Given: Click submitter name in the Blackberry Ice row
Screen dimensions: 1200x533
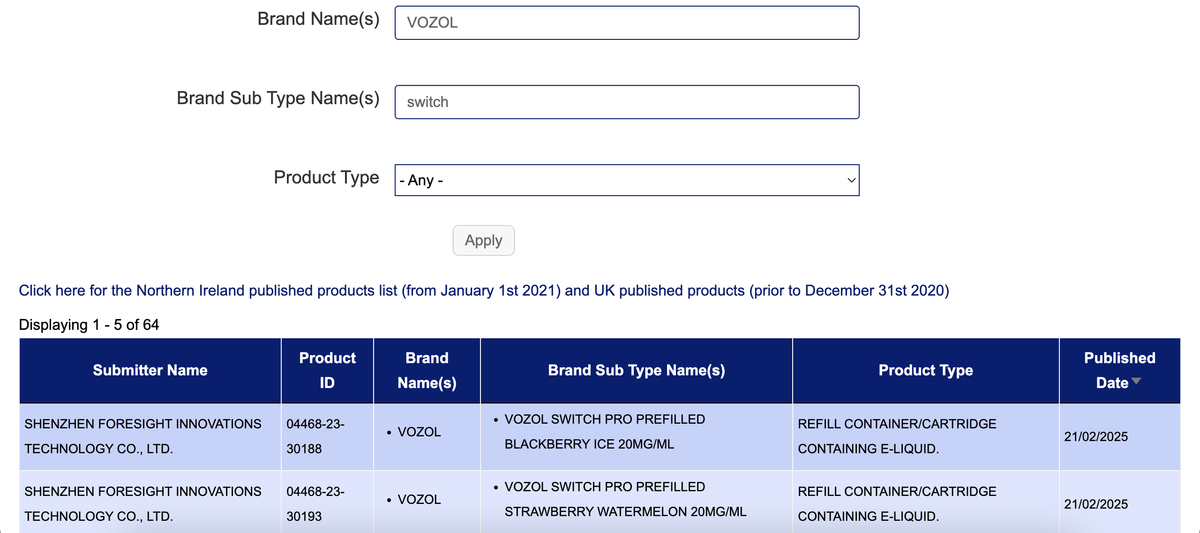Looking at the screenshot, I should click(143, 436).
